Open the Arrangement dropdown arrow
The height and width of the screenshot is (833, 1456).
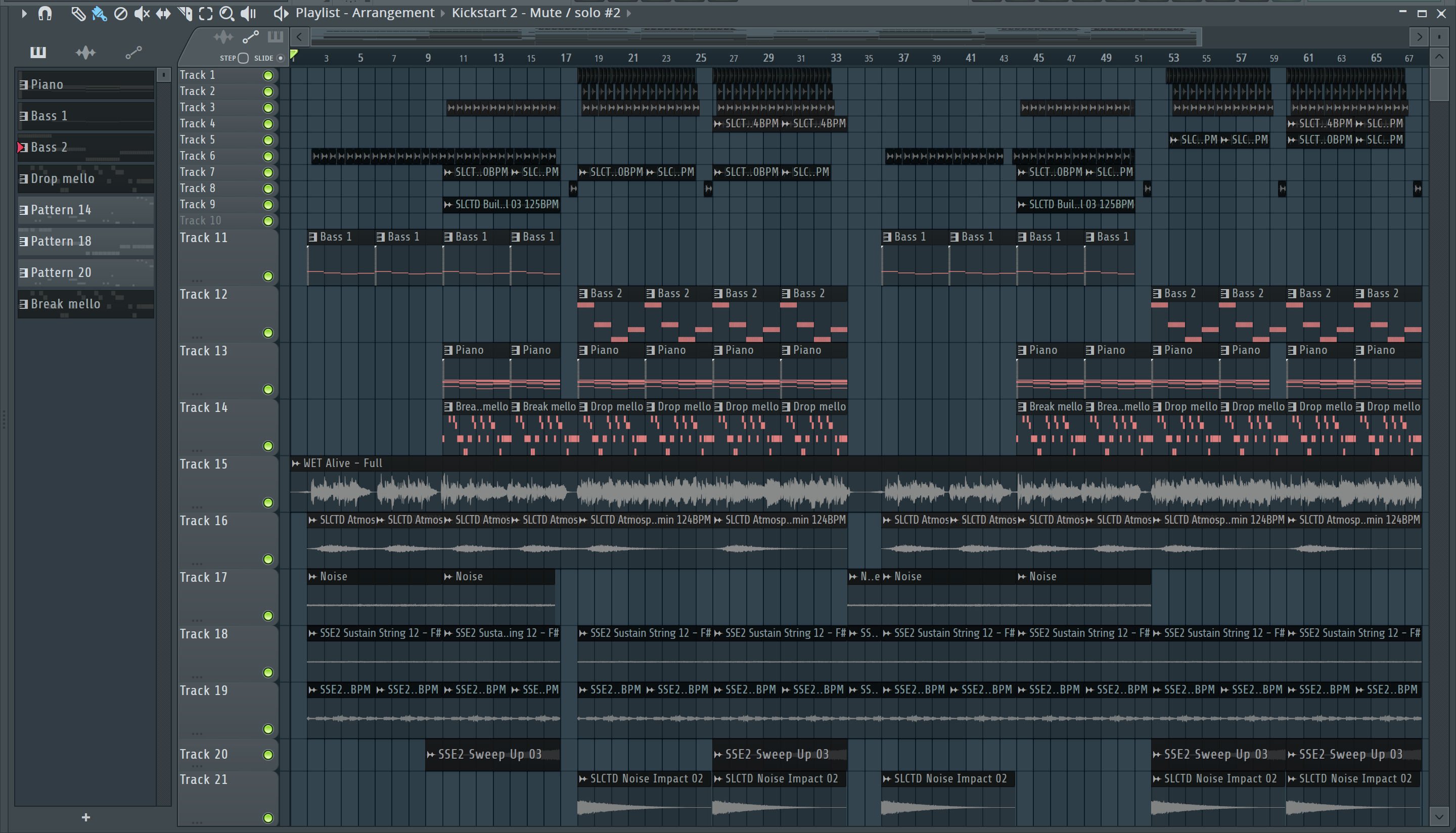coord(442,13)
